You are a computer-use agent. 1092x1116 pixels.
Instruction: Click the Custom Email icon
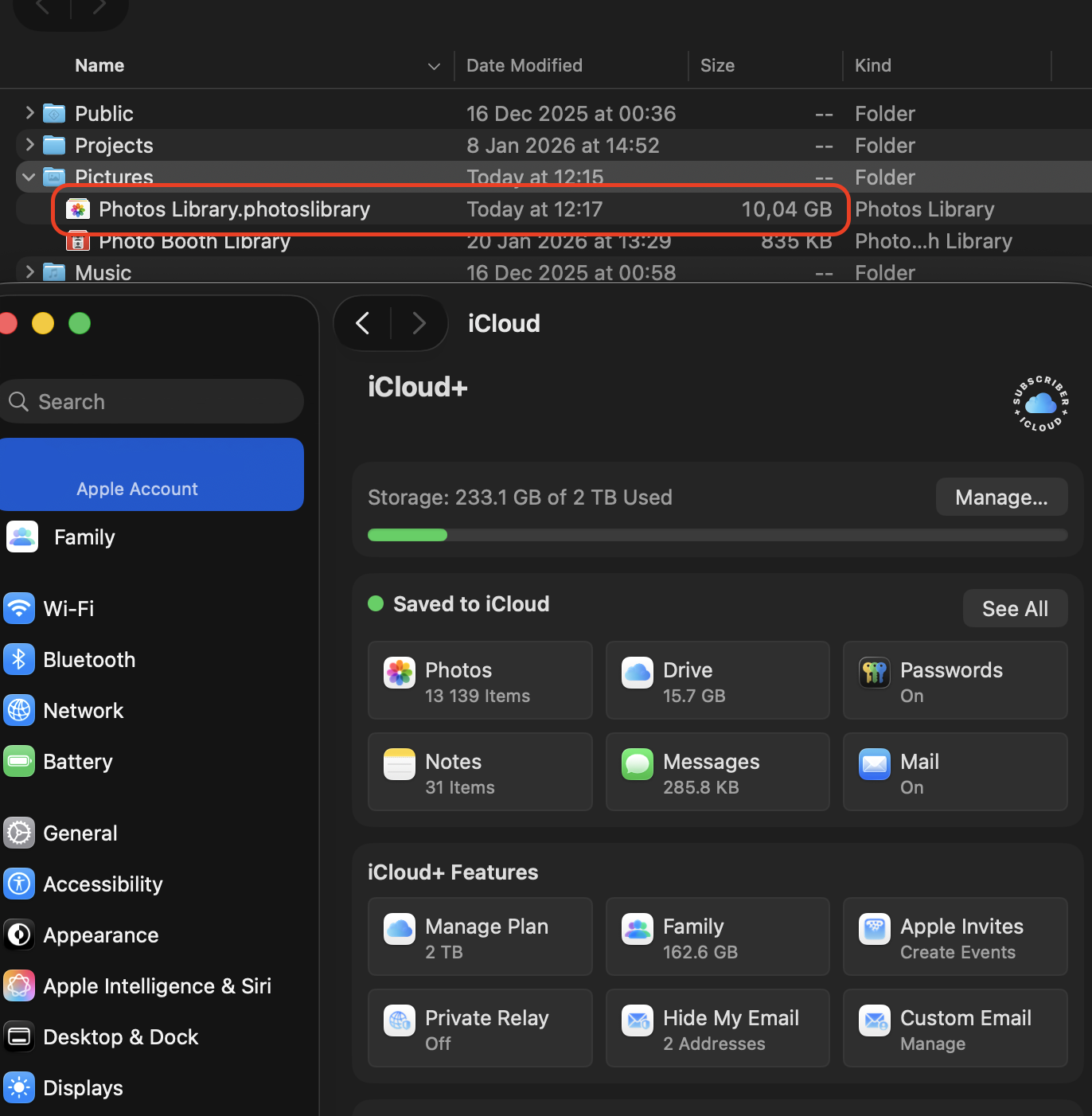pos(875,1021)
